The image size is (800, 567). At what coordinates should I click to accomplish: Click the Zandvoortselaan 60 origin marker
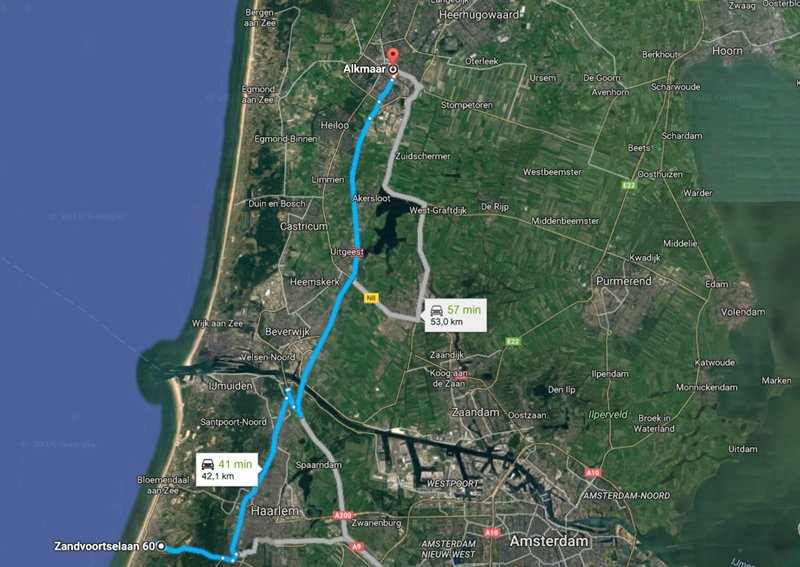[161, 547]
